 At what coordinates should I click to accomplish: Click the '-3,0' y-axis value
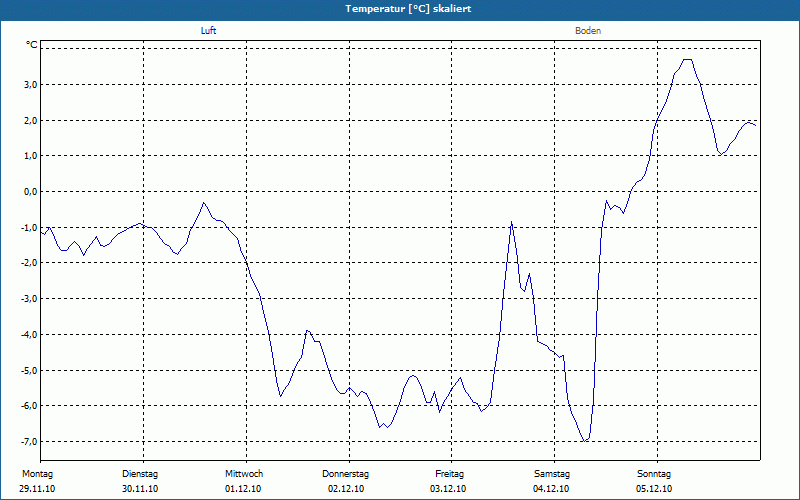(30, 298)
